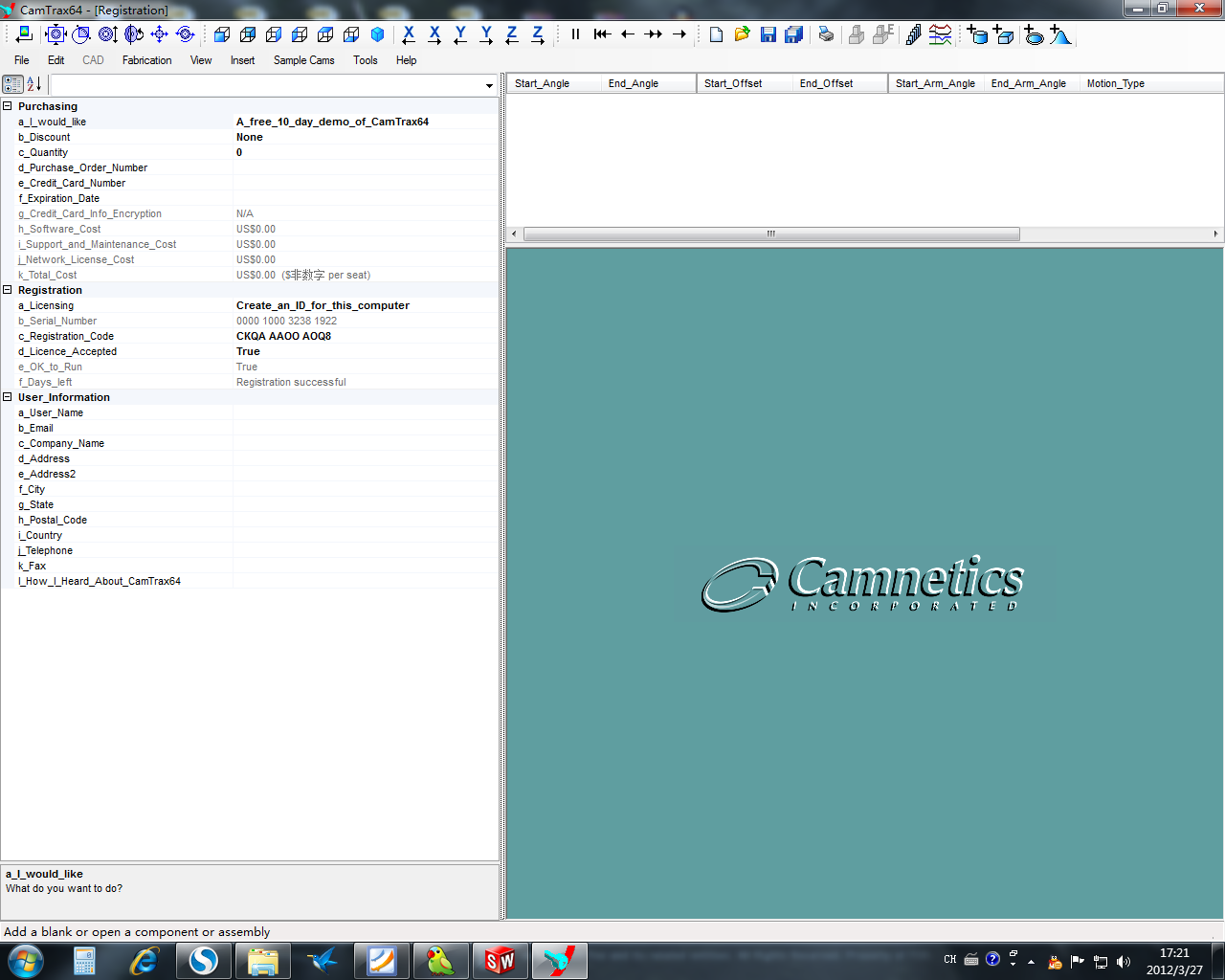This screenshot has width=1225, height=980.
Task: Pause the animation
Action: 575,34
